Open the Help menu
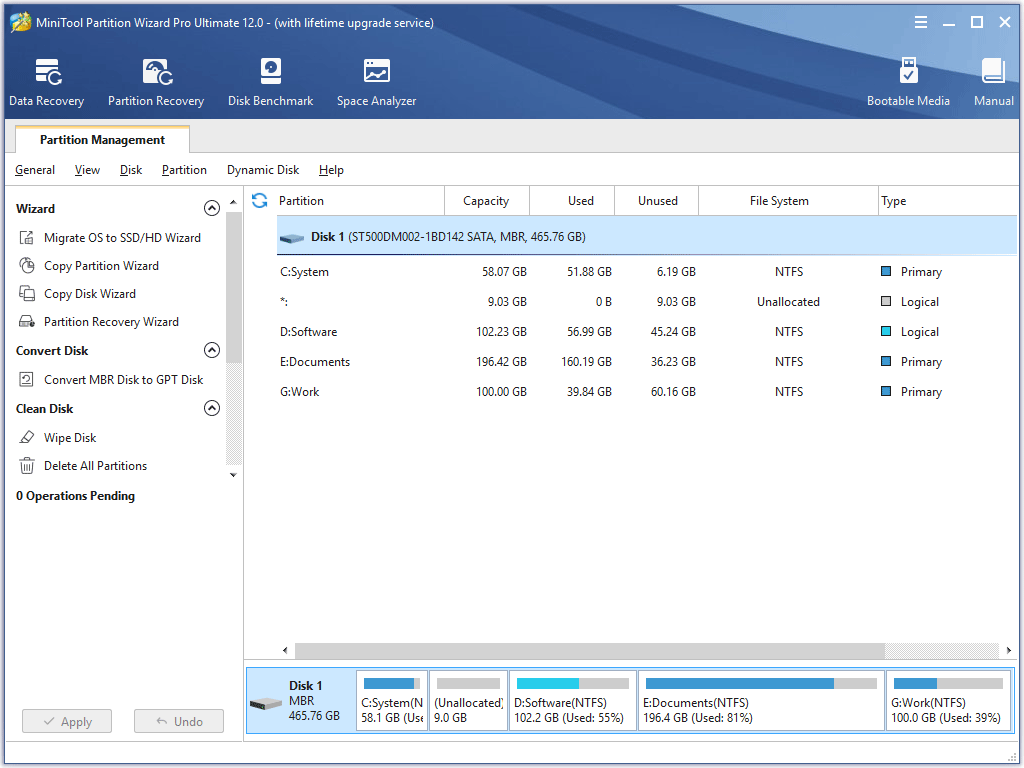1024x768 pixels. click(331, 170)
